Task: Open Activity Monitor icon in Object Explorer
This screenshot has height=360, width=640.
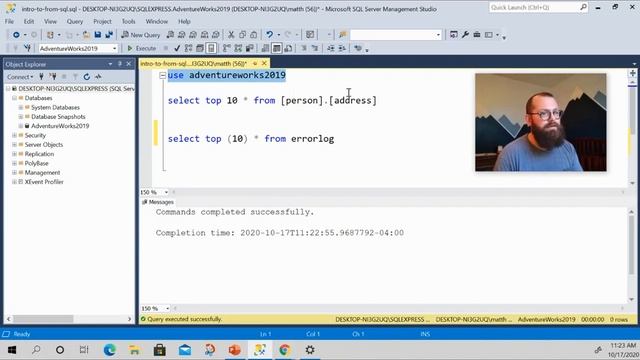Action: 98,76
